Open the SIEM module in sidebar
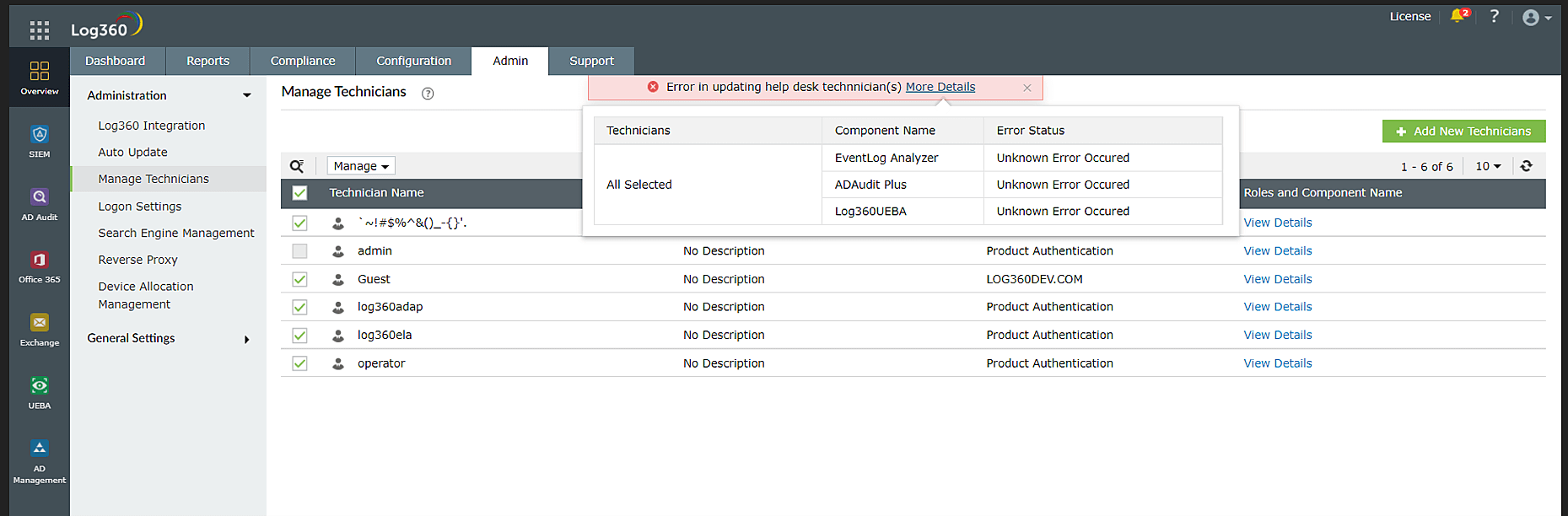1568x516 pixels. point(40,141)
